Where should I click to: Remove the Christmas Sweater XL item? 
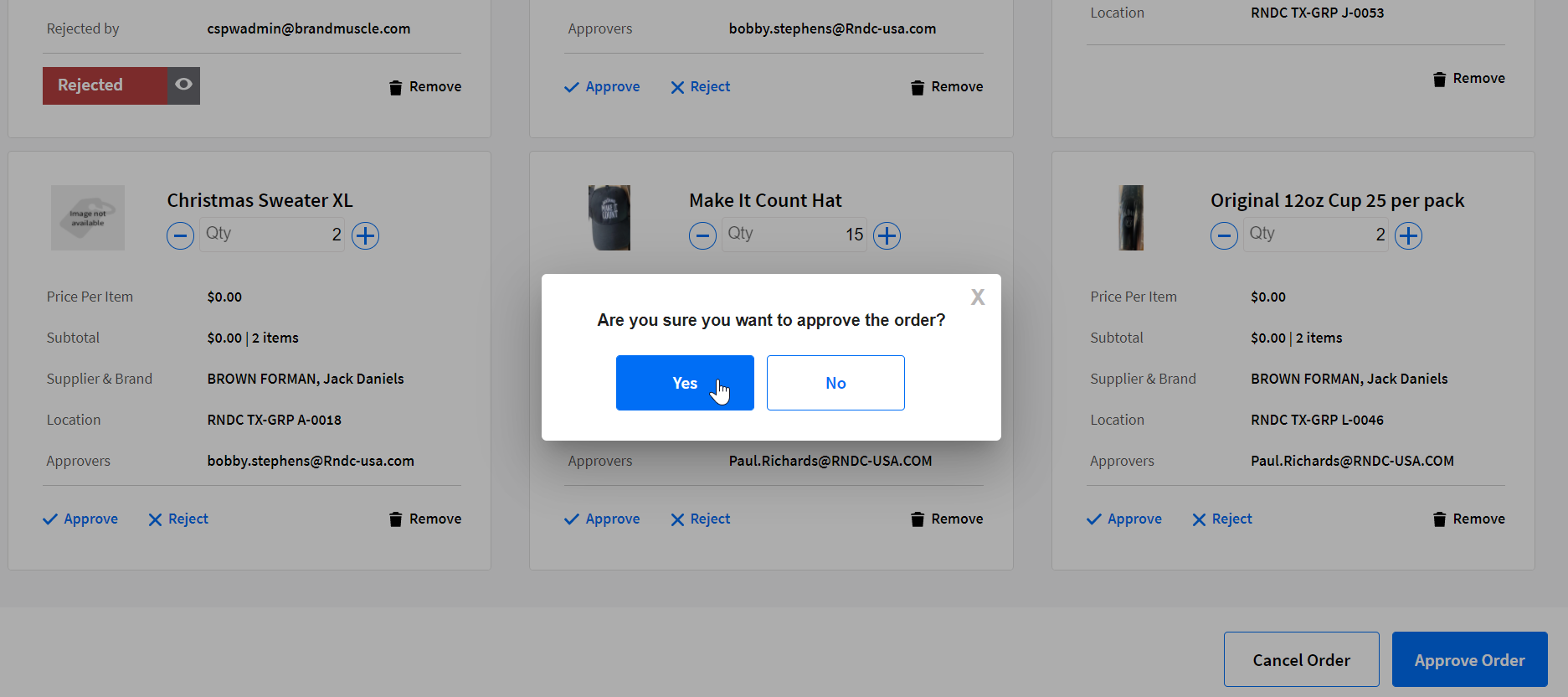425,519
